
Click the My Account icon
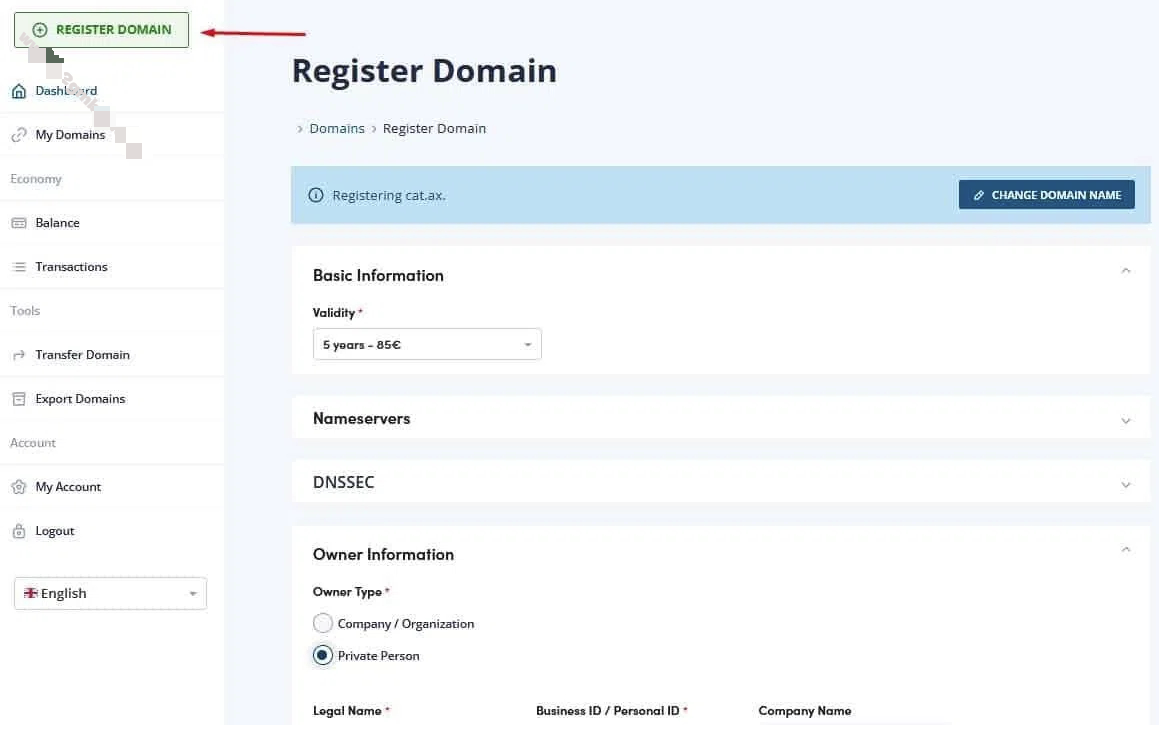(x=18, y=487)
